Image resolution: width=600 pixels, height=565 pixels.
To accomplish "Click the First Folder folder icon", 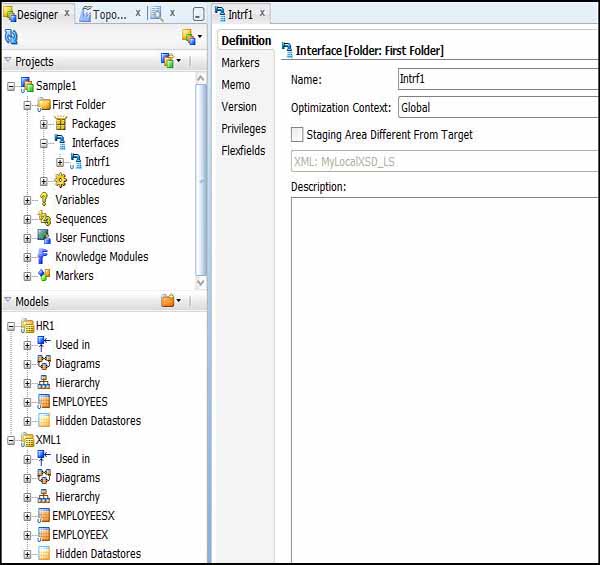I will click(x=44, y=104).
